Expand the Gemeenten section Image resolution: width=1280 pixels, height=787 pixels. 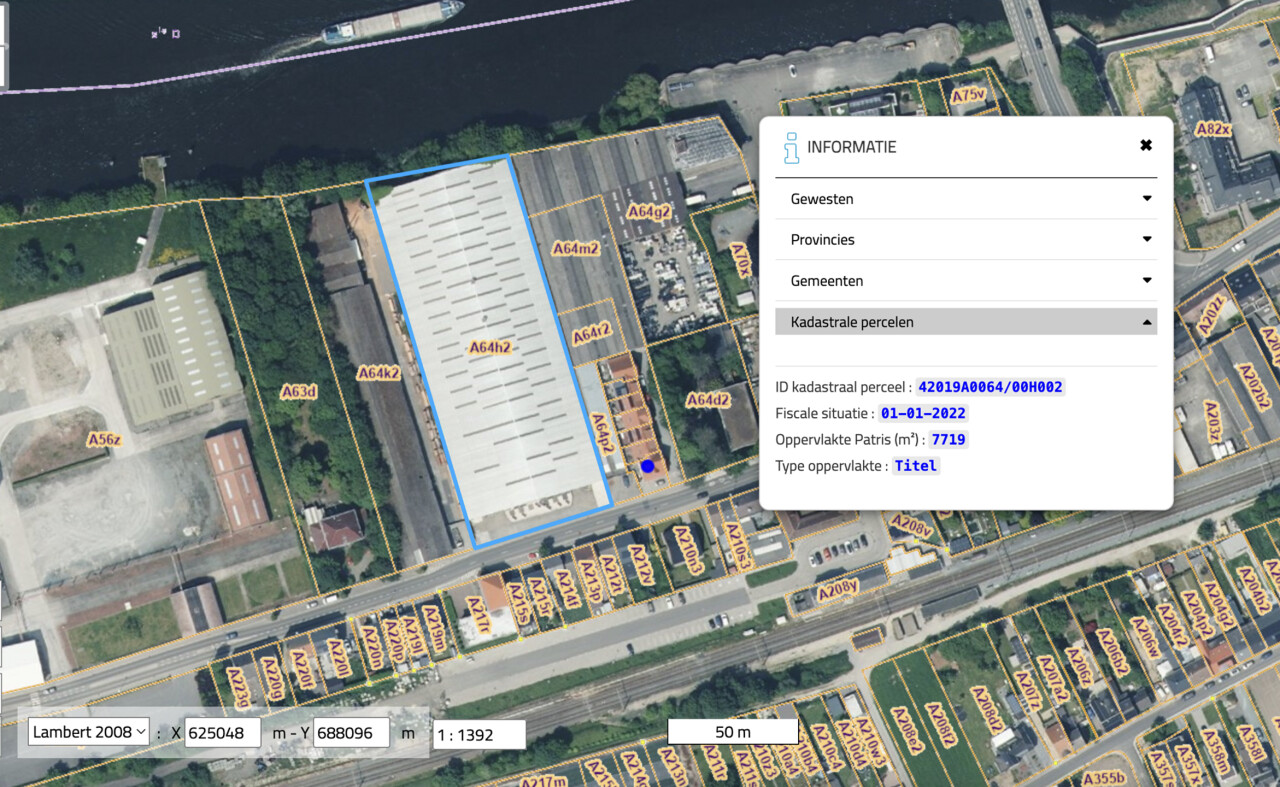966,281
